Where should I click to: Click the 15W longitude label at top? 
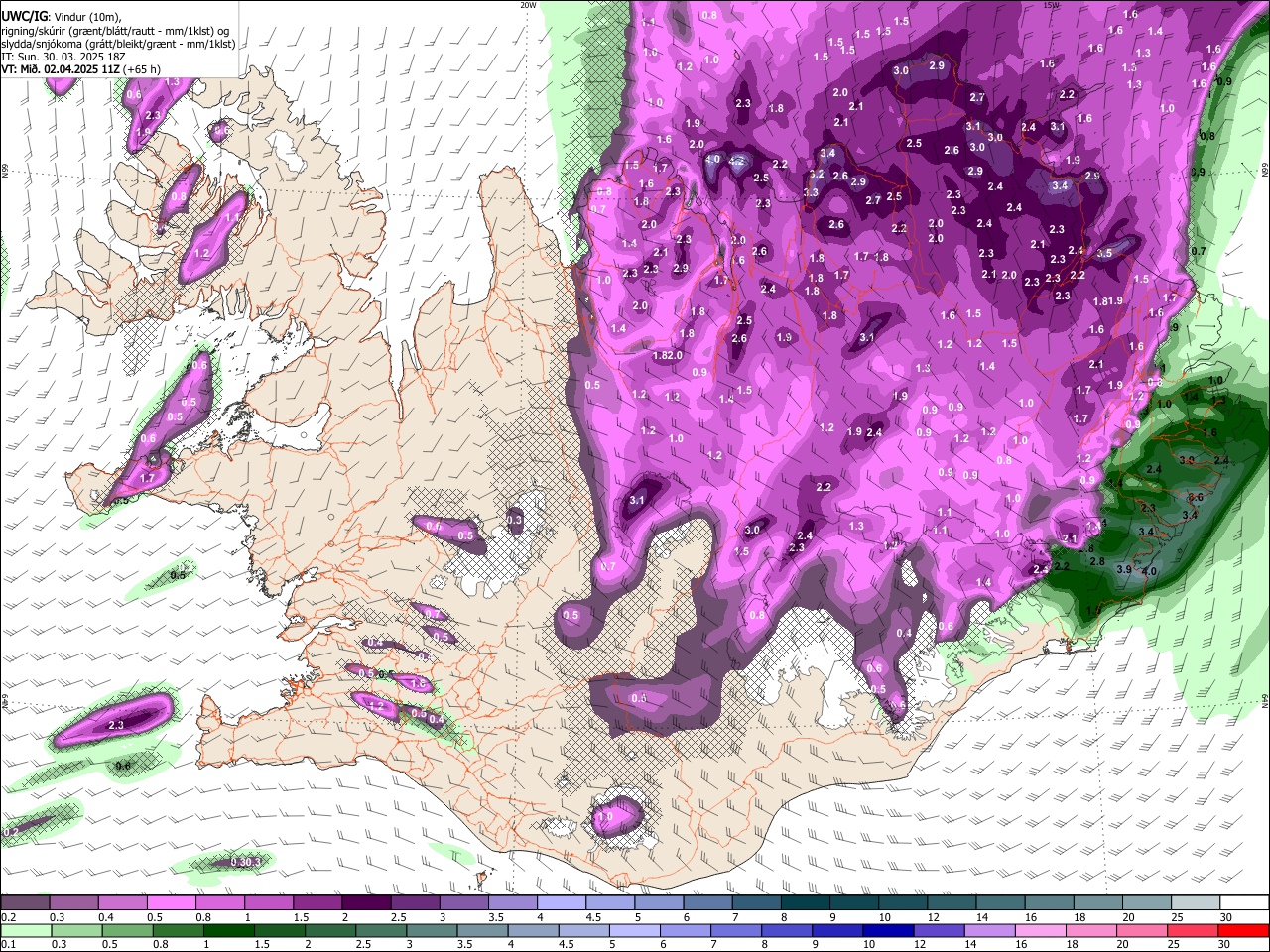[1052, 5]
